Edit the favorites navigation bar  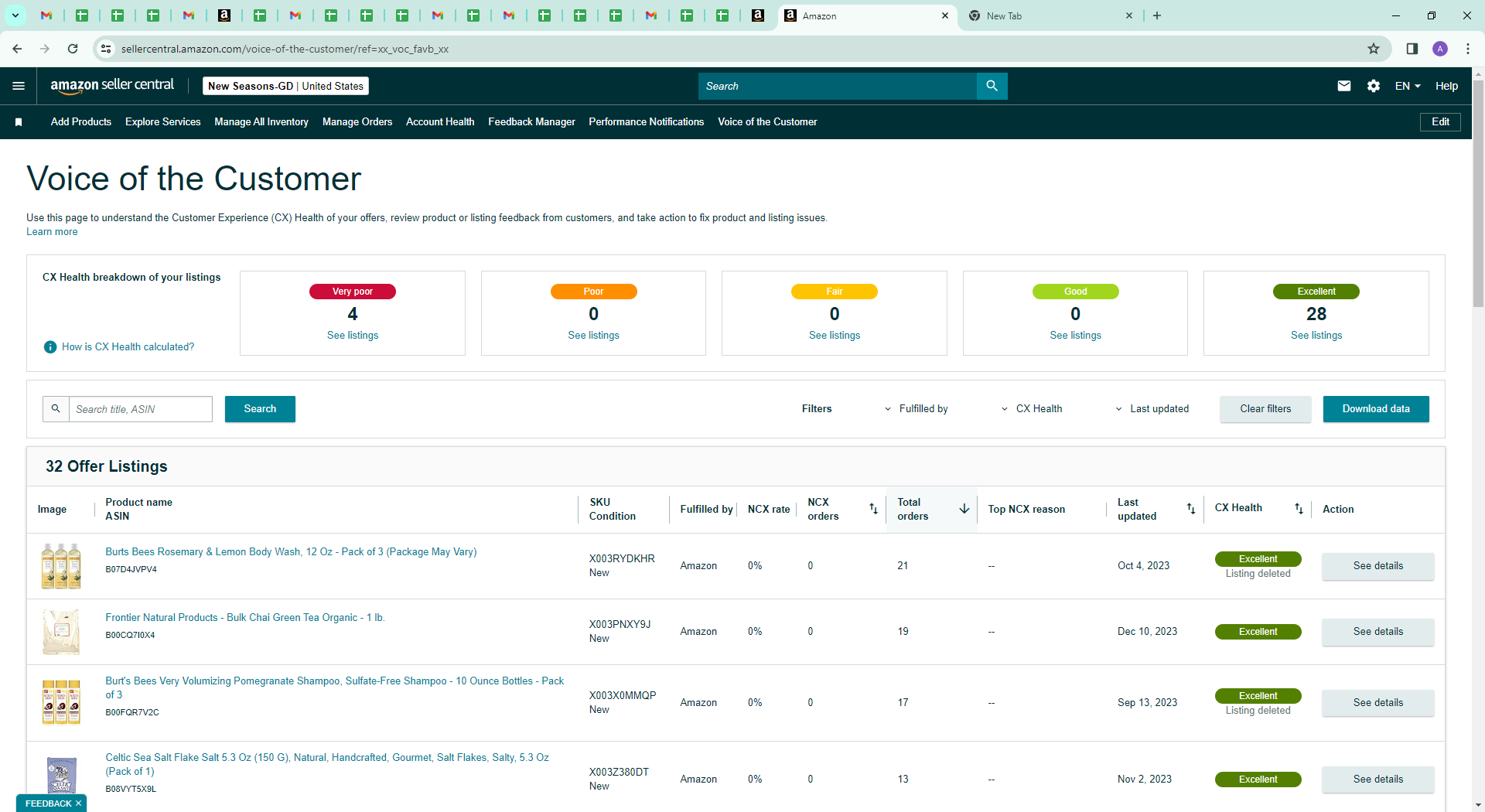click(1440, 122)
